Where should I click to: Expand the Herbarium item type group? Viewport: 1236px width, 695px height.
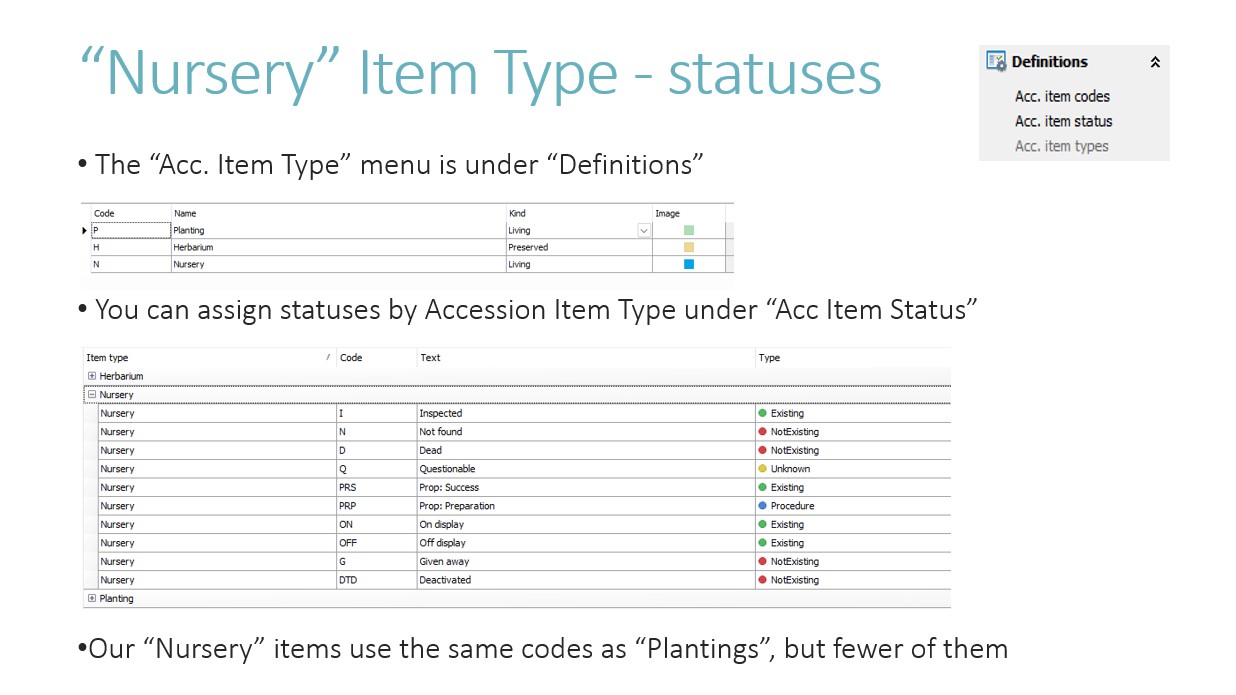pos(92,376)
